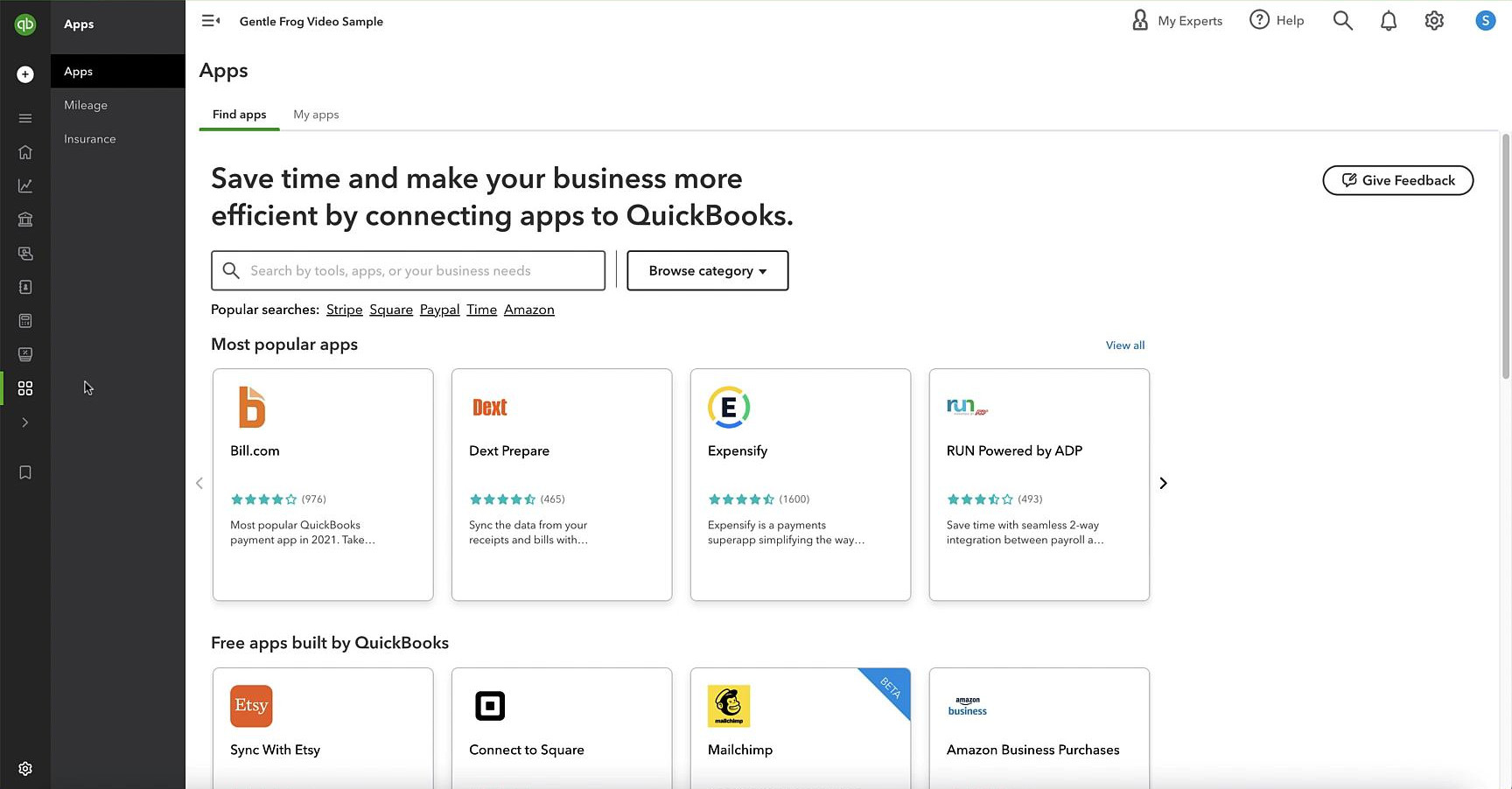This screenshot has width=1512, height=789.
Task: Open the Bill.com app title
Action: [255, 450]
